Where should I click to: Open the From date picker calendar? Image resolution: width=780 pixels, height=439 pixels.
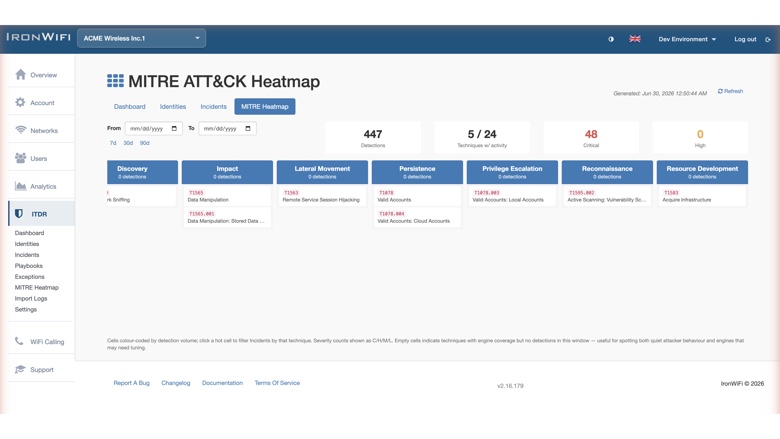174,128
